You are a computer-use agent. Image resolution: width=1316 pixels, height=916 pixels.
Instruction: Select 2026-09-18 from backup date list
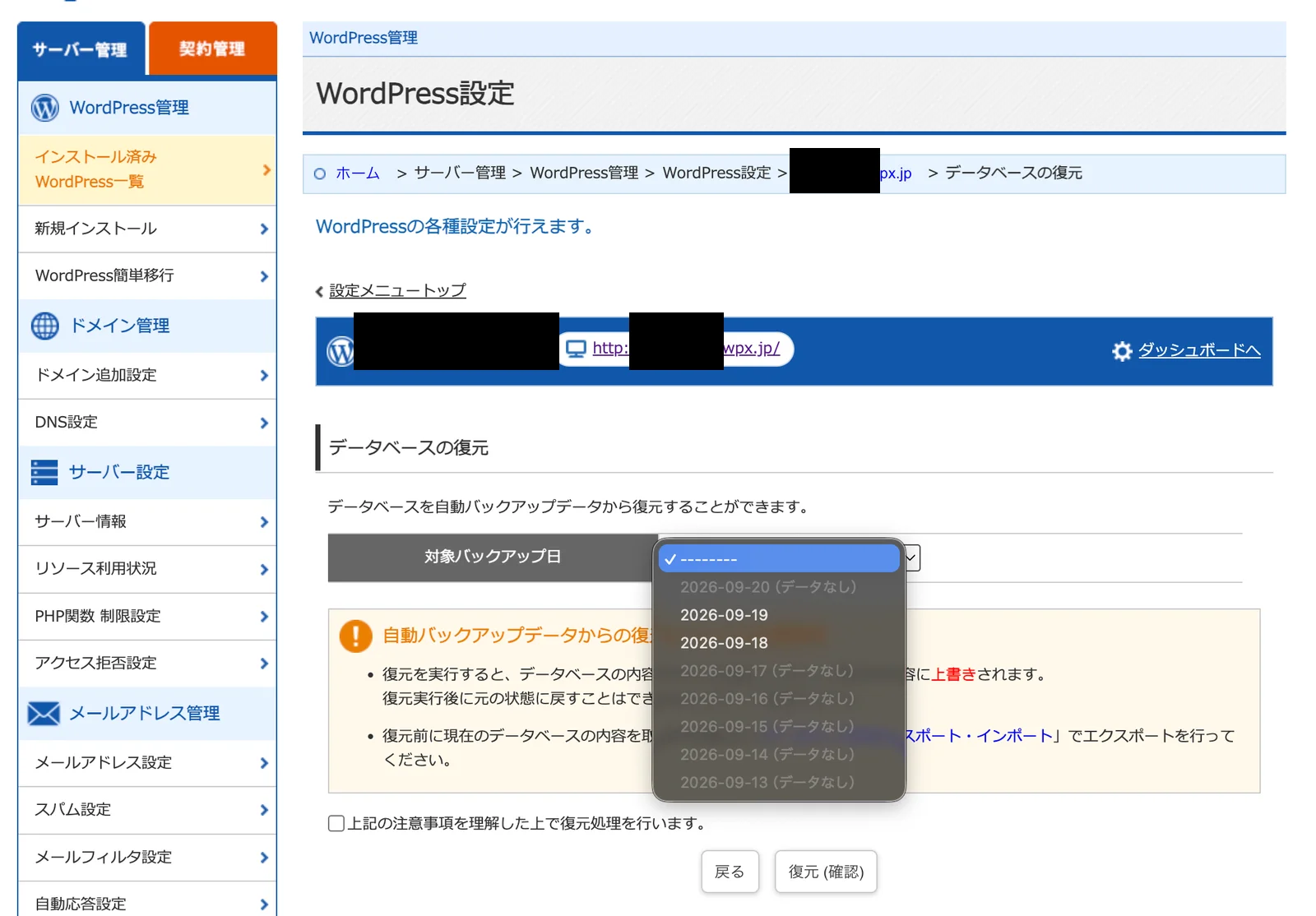[x=778, y=643]
